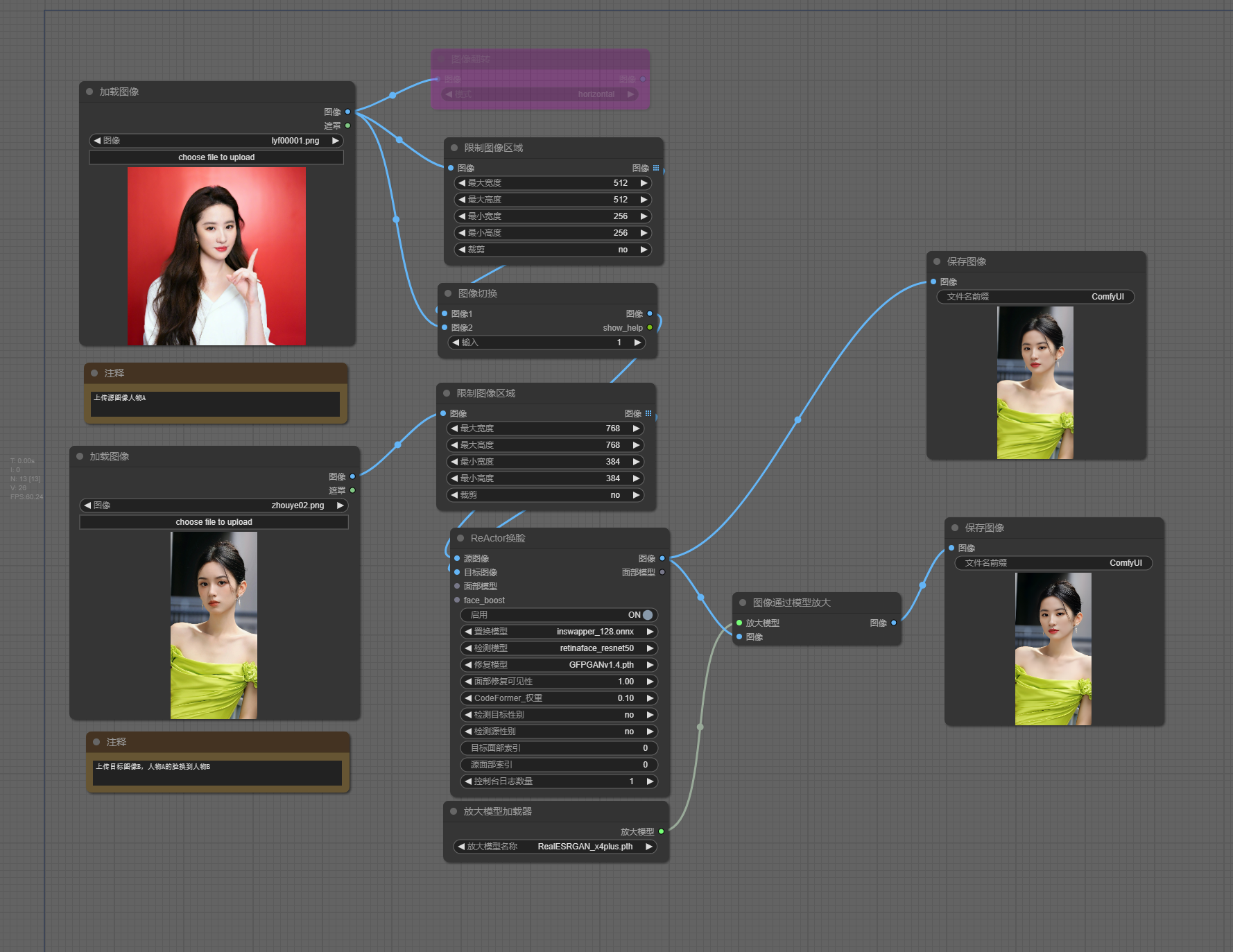Collapse the top 加载图像 node via its dot
The width and height of the screenshot is (1233, 952).
[x=89, y=92]
